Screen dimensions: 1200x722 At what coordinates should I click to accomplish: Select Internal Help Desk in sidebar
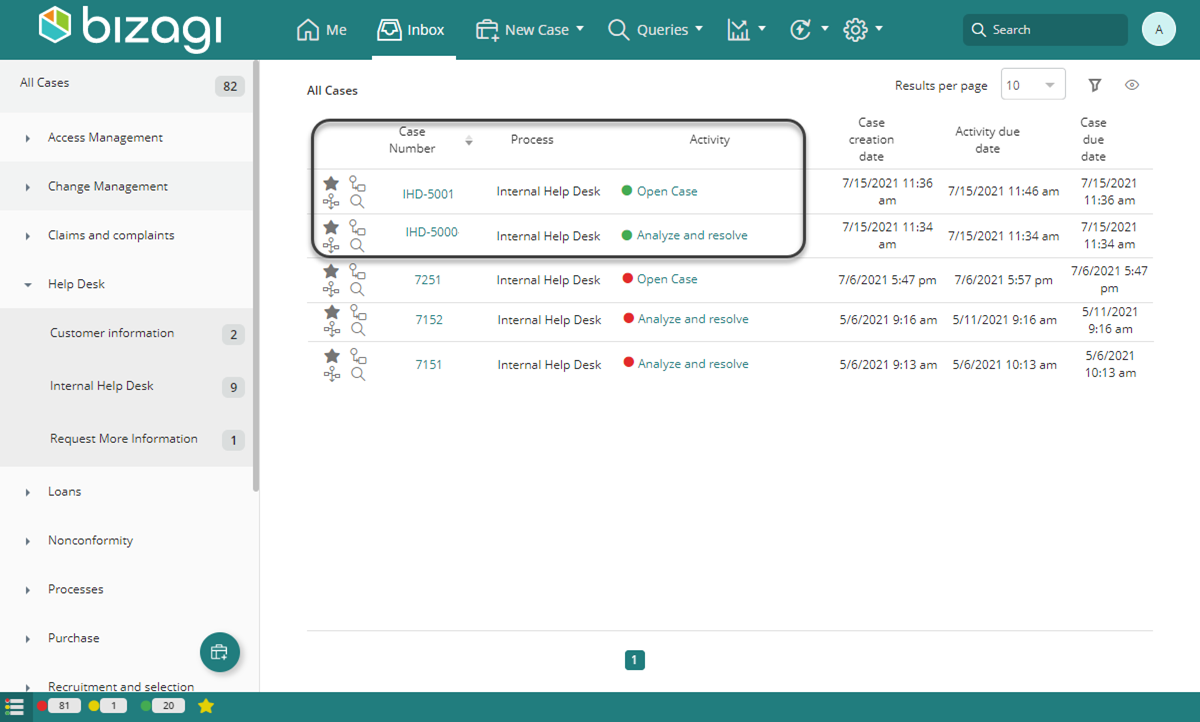pos(127,386)
